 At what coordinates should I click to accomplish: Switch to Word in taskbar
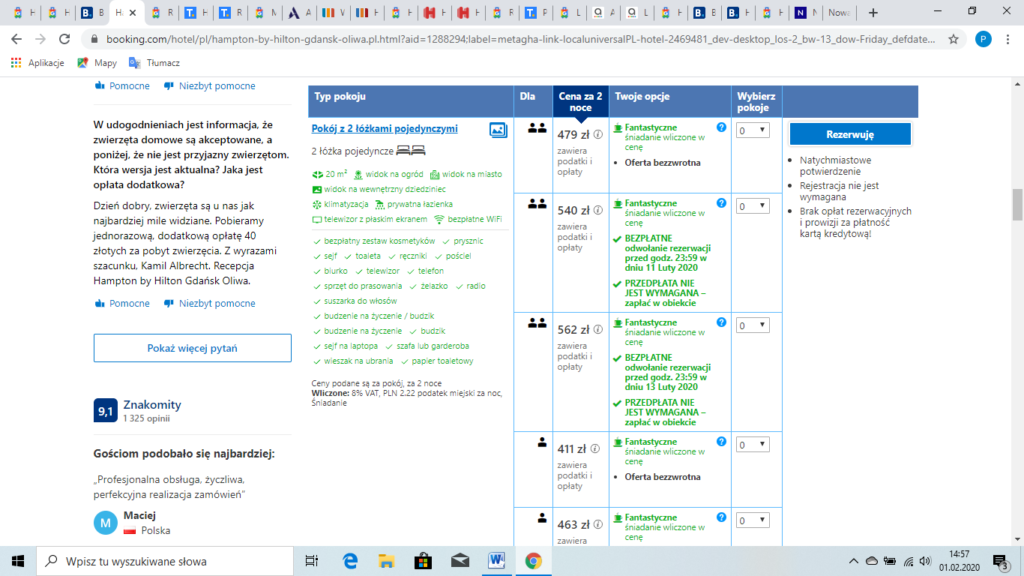pos(496,561)
